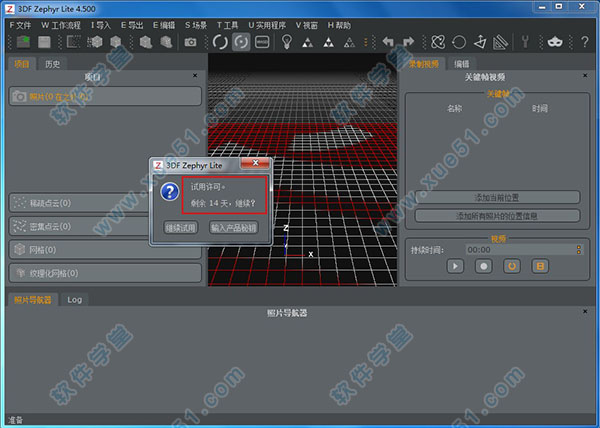The height and width of the screenshot is (428, 600).
Task: Open options with the wrench icon
Action: tap(525, 42)
